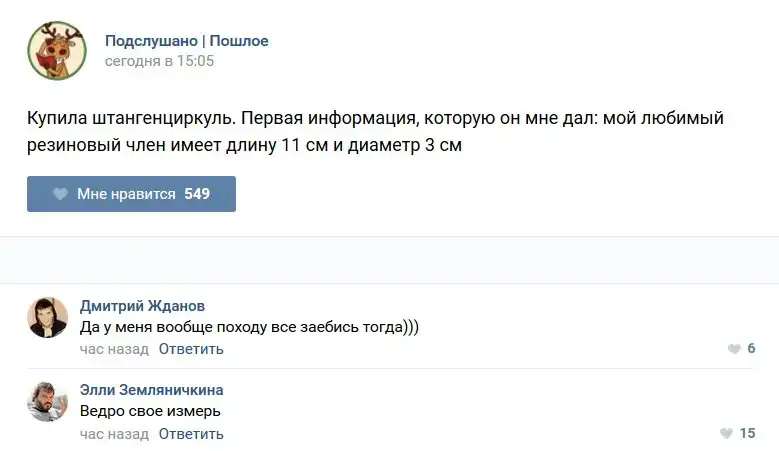Open Дмитрий Жданов's avatar photo

click(x=47, y=317)
